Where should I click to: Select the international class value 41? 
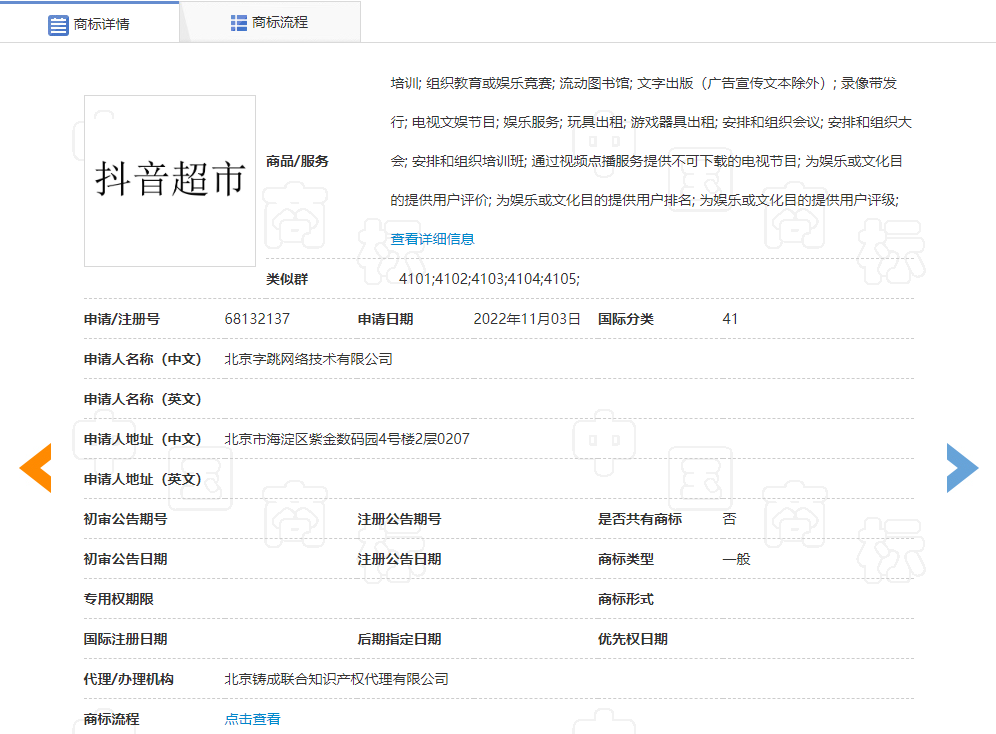pyautogui.click(x=730, y=319)
